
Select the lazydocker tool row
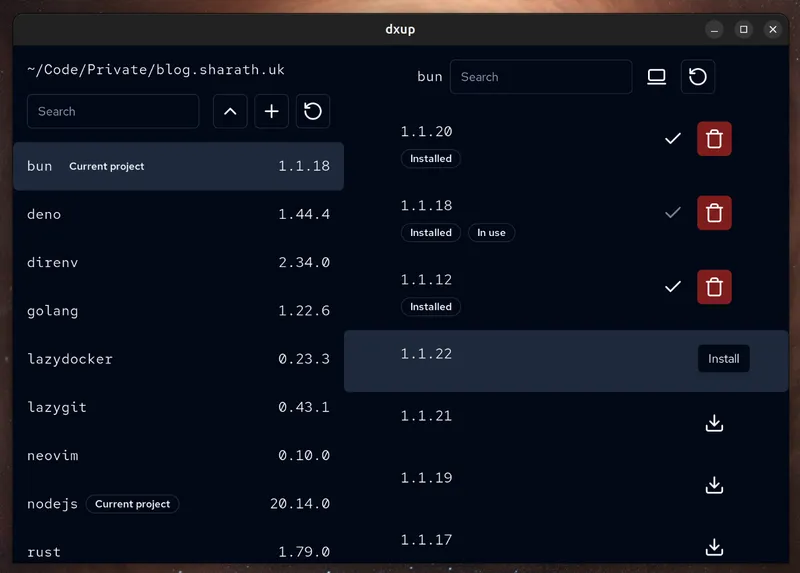tap(179, 359)
